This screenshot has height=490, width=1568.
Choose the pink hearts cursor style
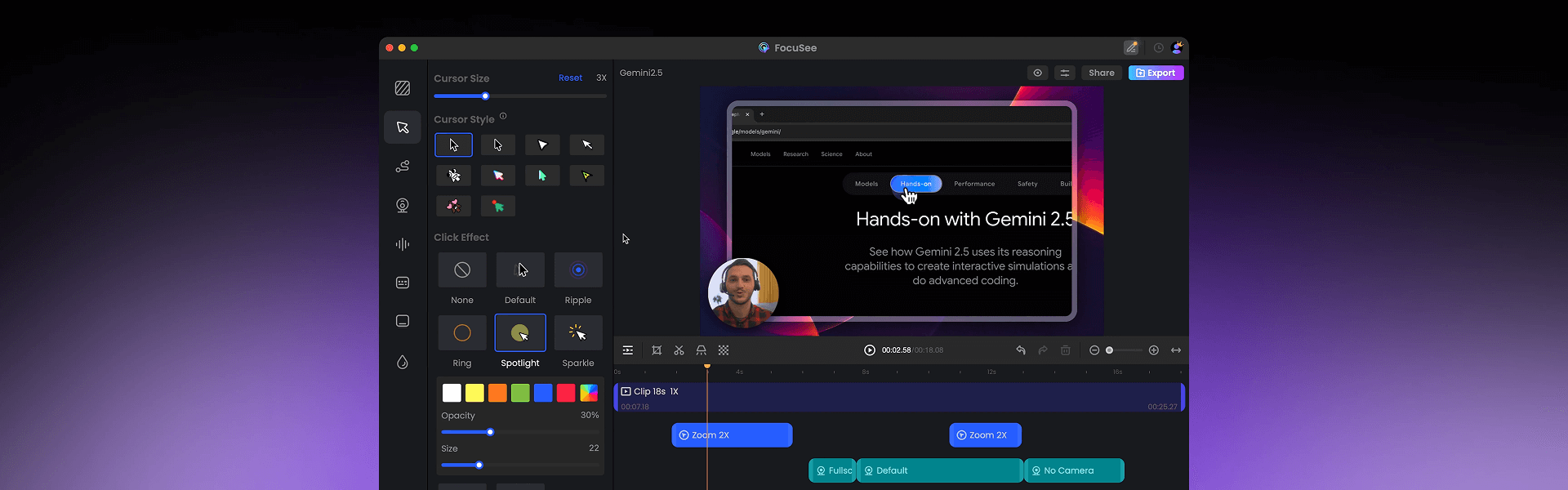click(454, 206)
